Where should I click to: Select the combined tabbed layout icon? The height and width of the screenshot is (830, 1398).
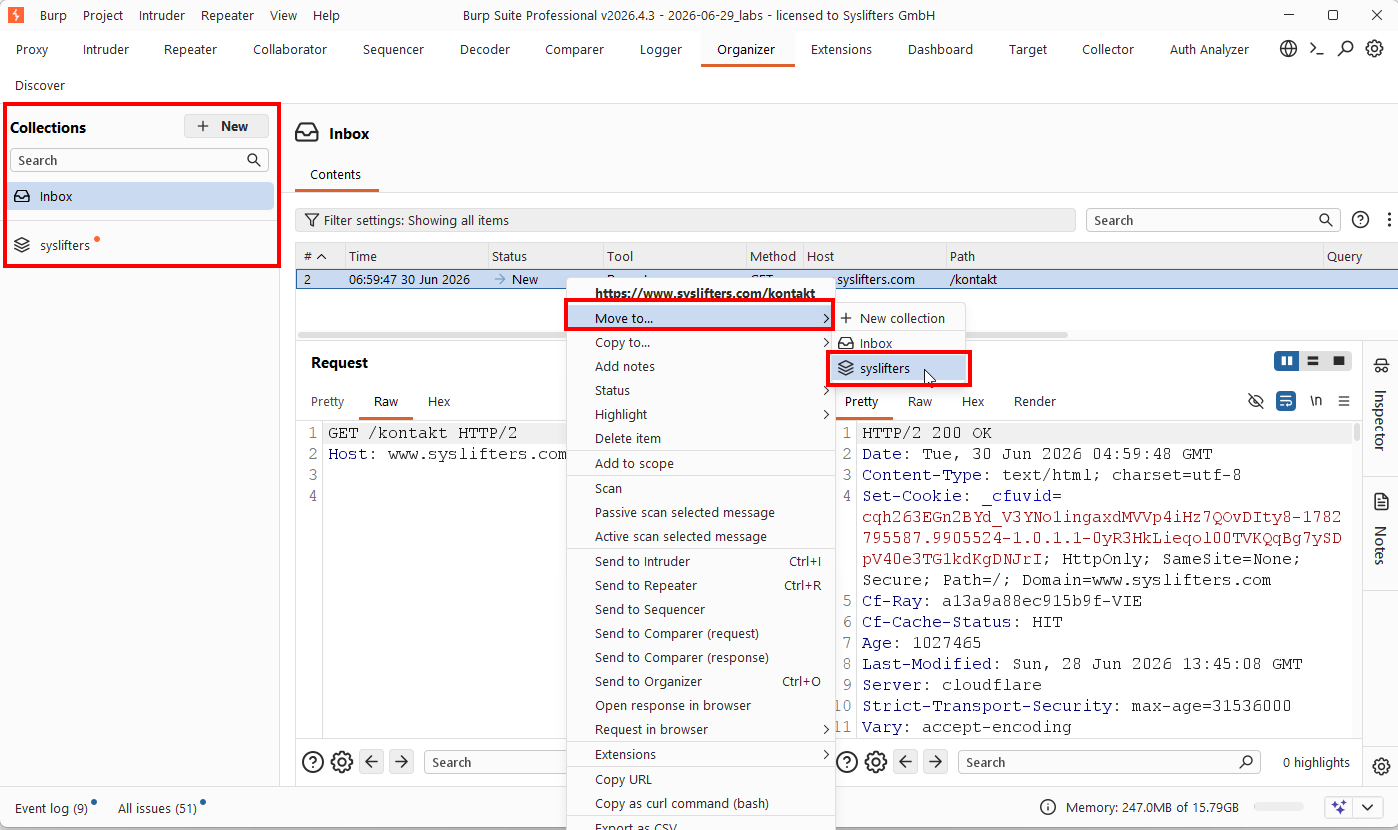point(1338,361)
